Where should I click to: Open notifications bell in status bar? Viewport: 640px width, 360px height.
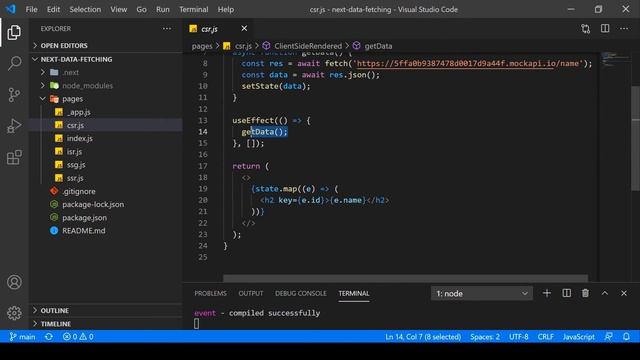tap(626, 337)
